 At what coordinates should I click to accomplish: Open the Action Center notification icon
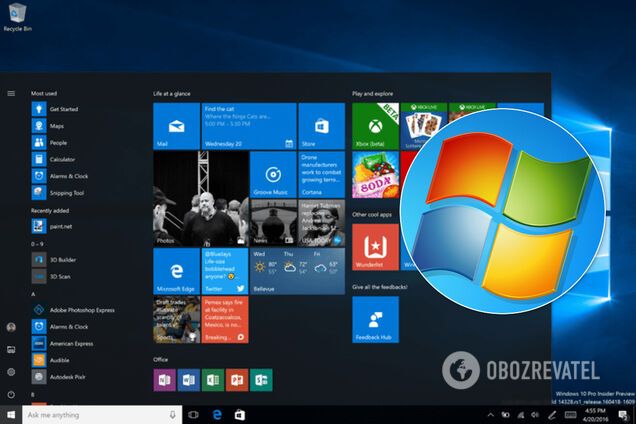click(x=623, y=415)
